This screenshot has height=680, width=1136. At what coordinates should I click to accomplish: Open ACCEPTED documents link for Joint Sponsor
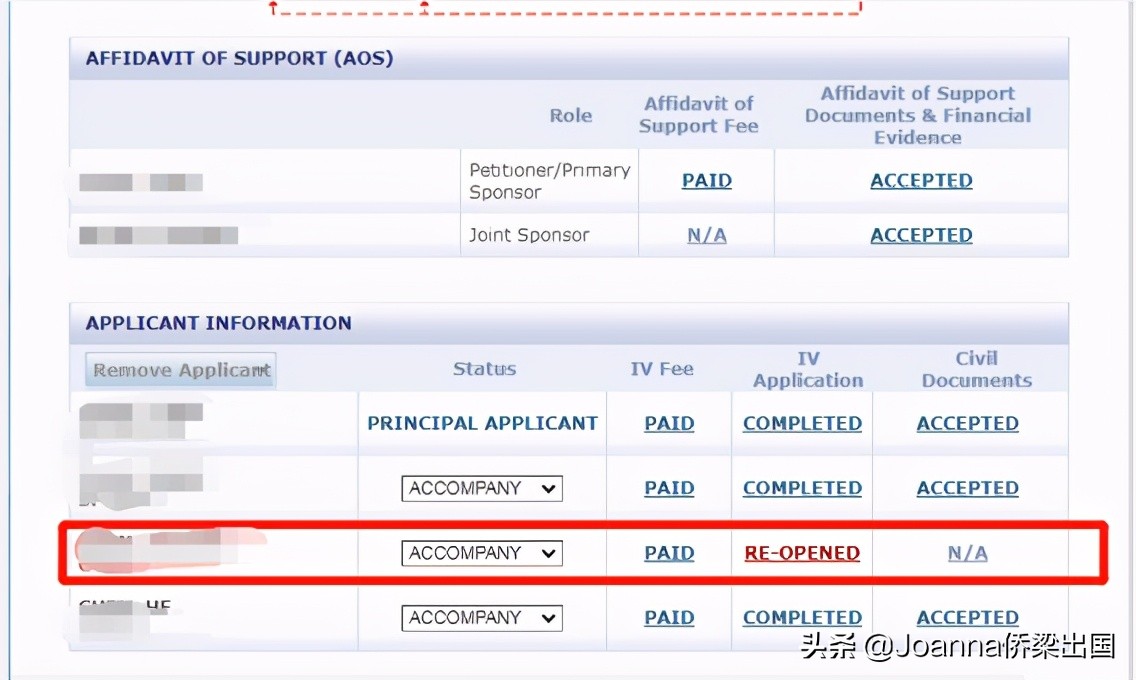(921, 236)
